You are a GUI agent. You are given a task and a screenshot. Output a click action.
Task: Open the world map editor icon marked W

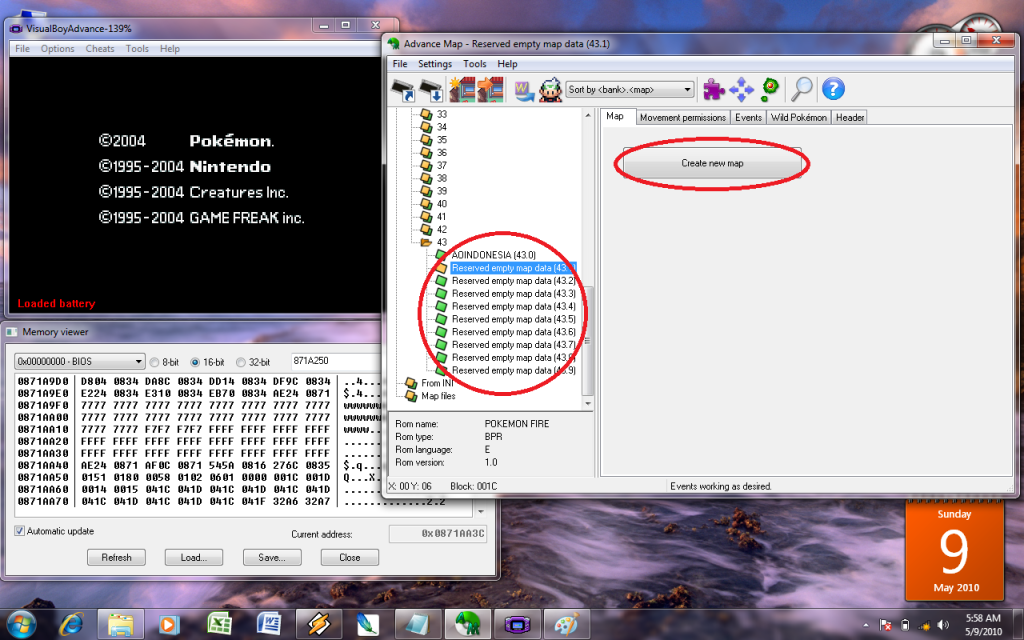pos(523,90)
